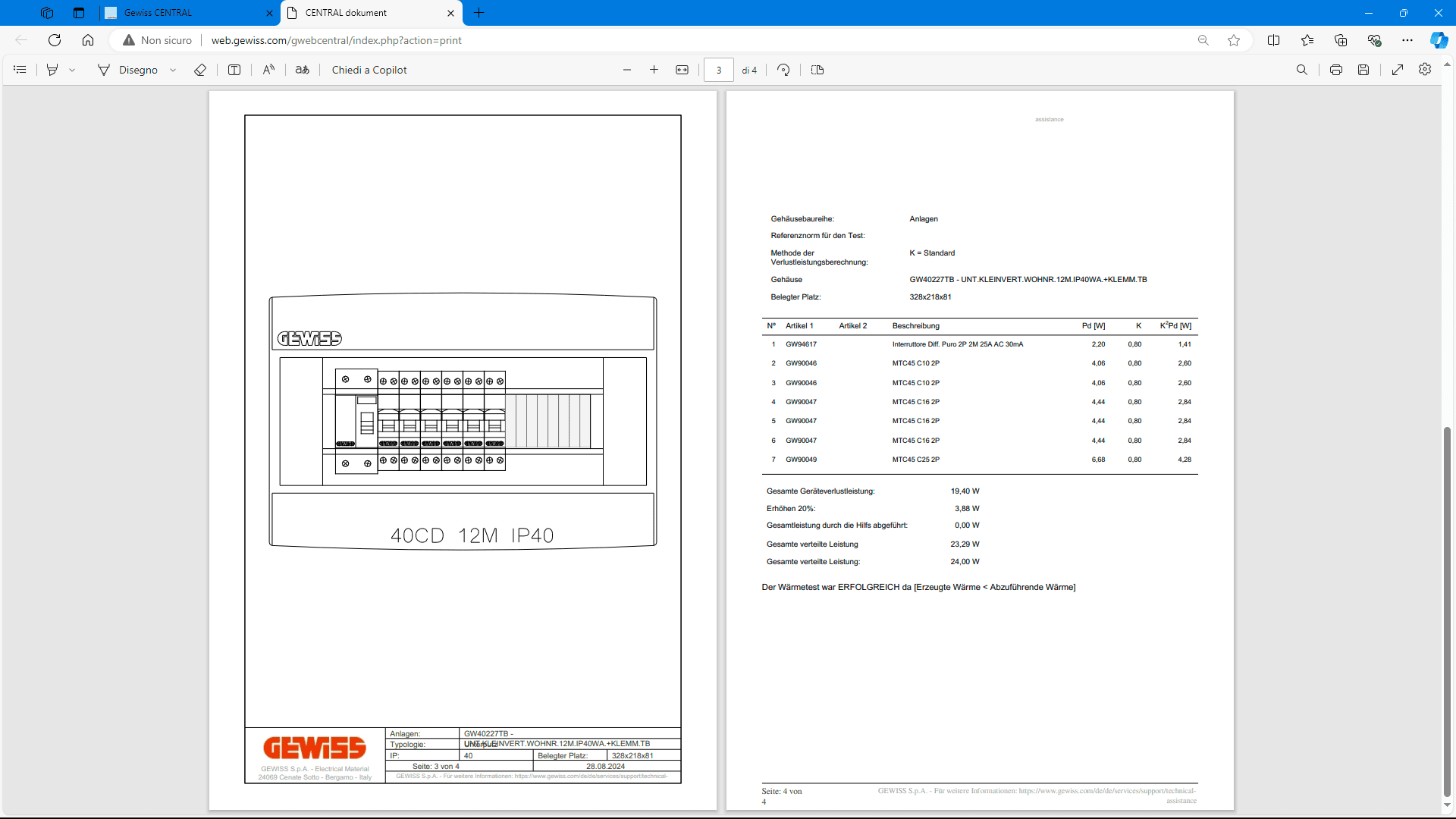Open the table of contents panel
The height and width of the screenshot is (819, 1456).
coord(20,70)
